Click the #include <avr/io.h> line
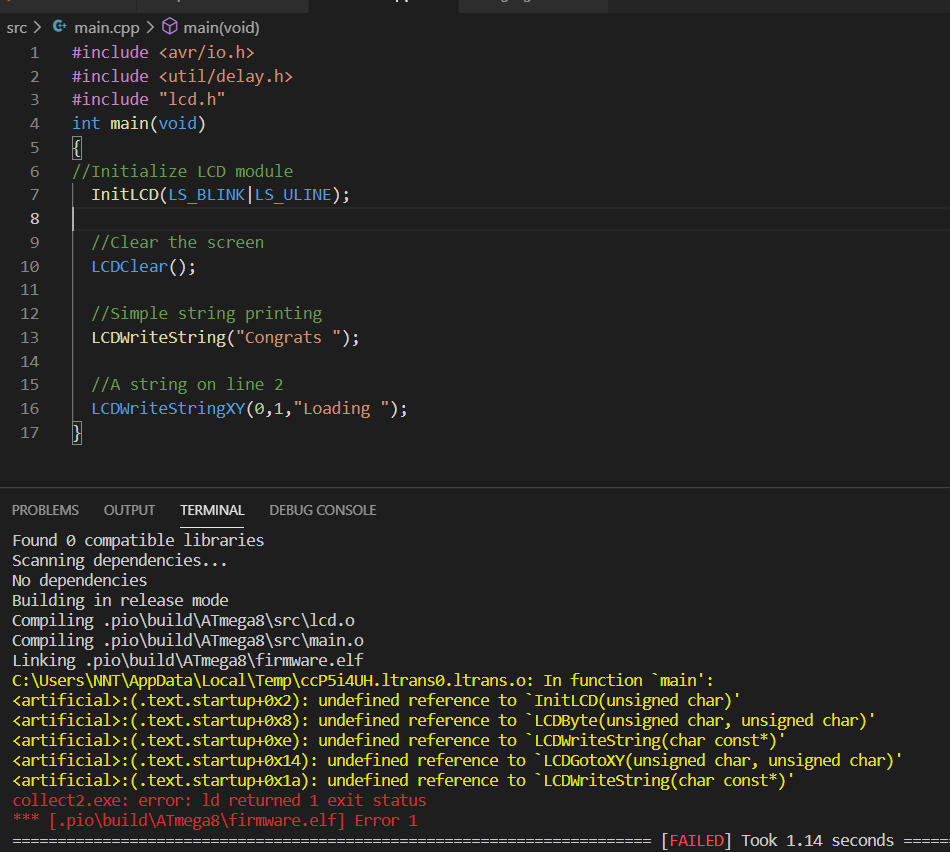950x852 pixels. (x=163, y=53)
